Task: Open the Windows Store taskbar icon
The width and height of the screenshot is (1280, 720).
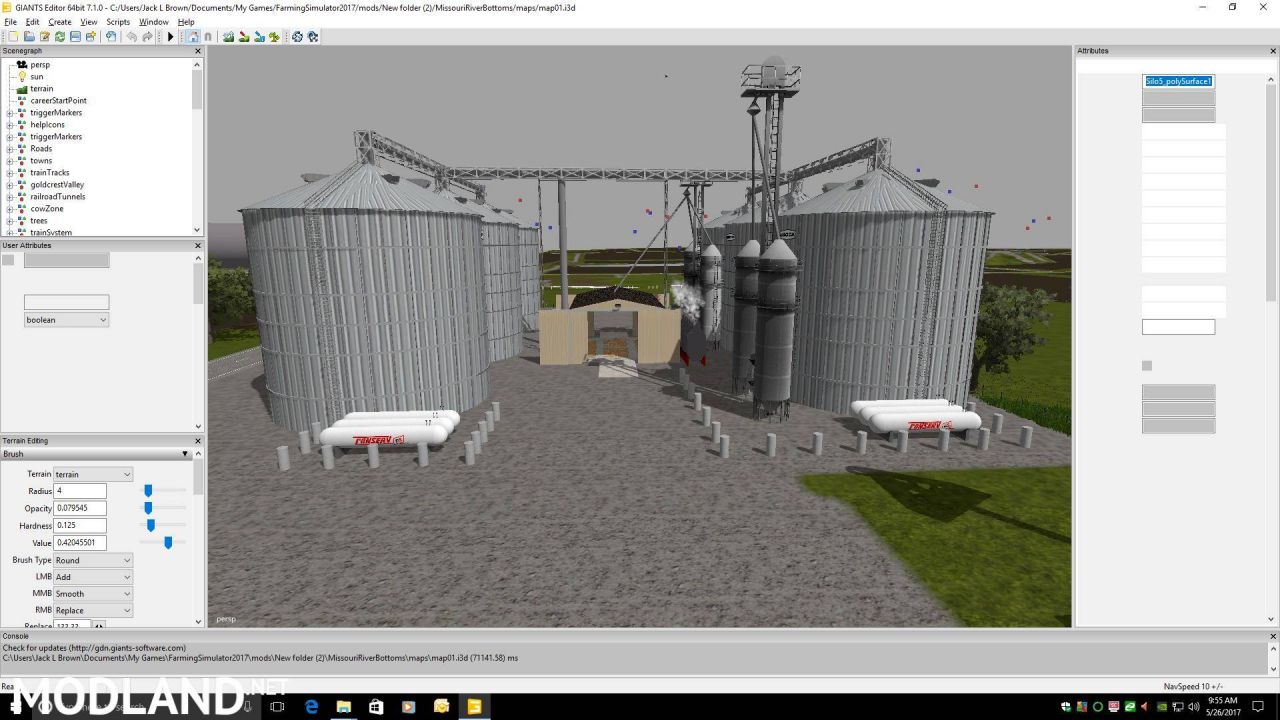Action: tap(376, 707)
